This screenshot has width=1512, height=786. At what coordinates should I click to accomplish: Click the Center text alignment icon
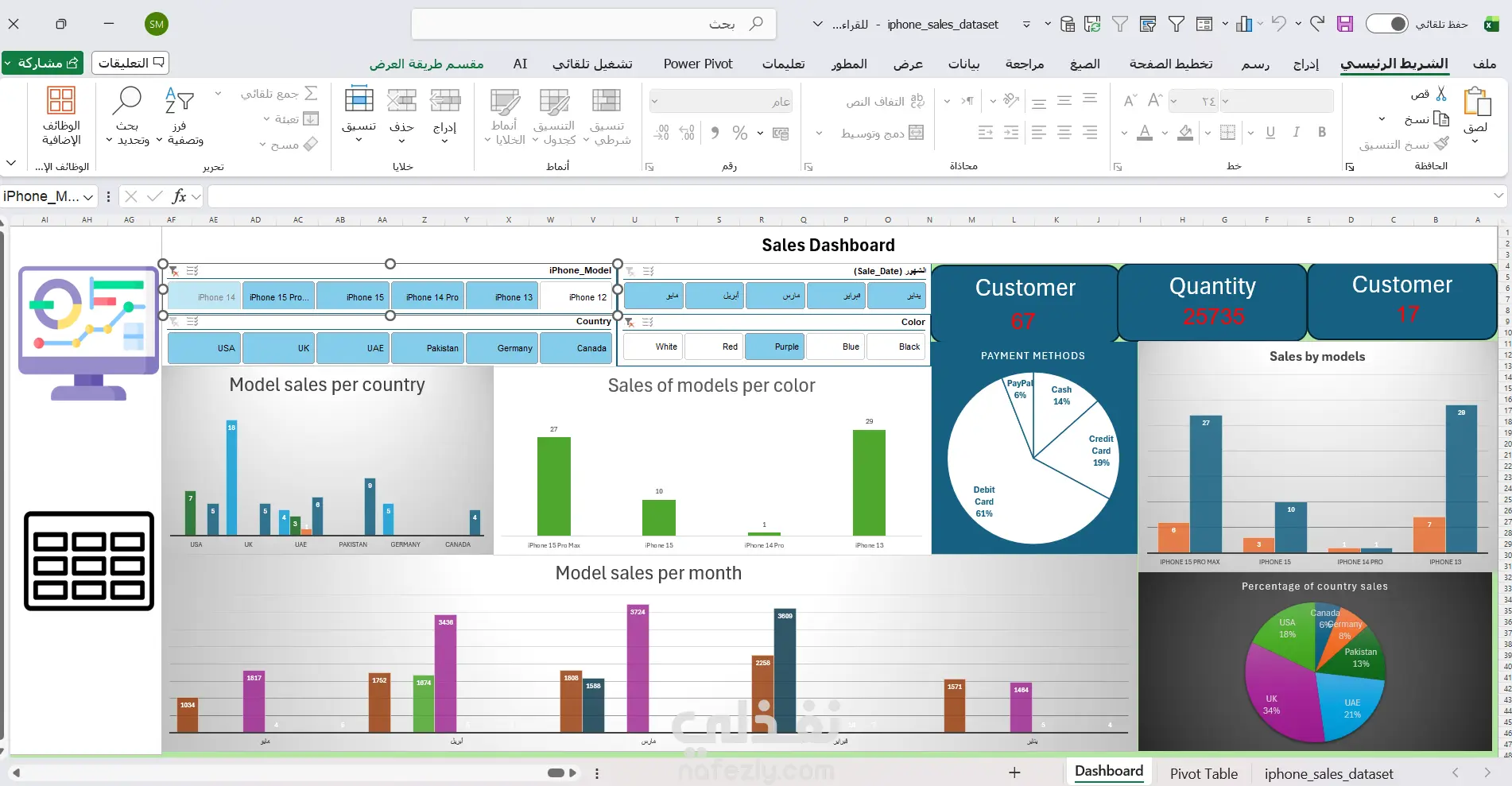tap(1064, 133)
